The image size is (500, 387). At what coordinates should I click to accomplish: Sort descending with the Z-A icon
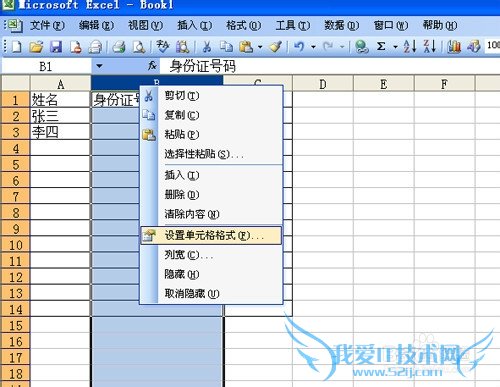430,47
